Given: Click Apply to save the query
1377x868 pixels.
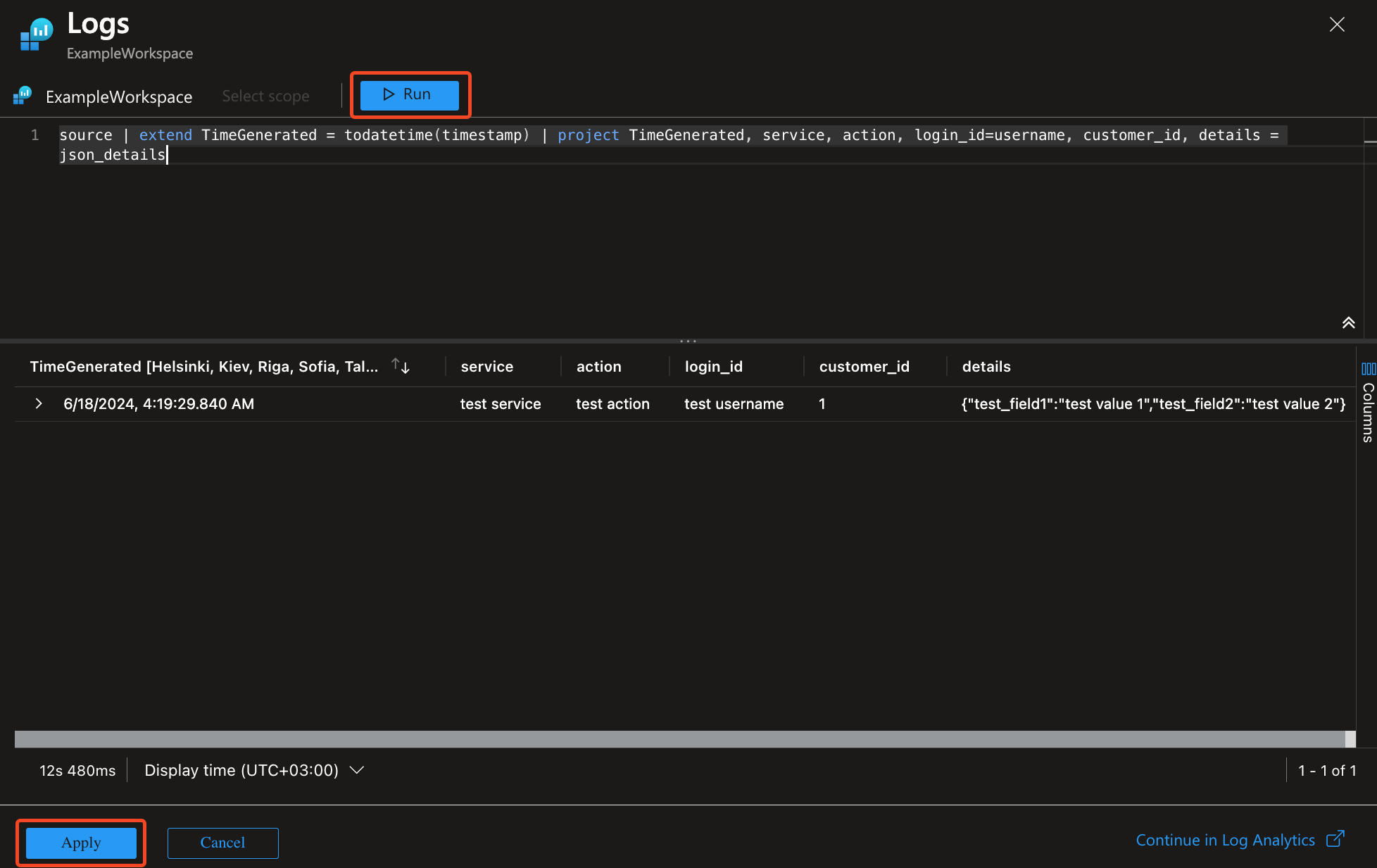Looking at the screenshot, I should (80, 840).
